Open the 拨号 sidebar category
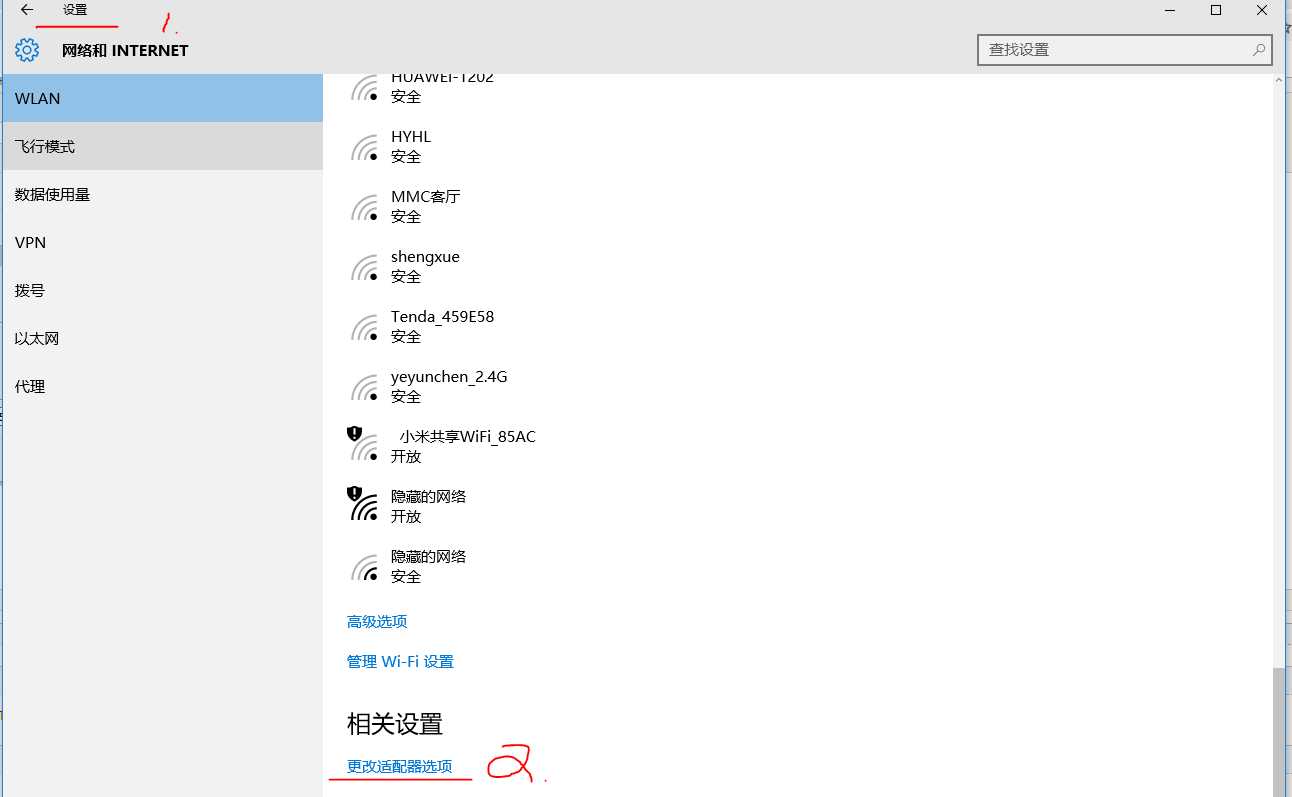Screen dimensions: 1292x797 162,290
